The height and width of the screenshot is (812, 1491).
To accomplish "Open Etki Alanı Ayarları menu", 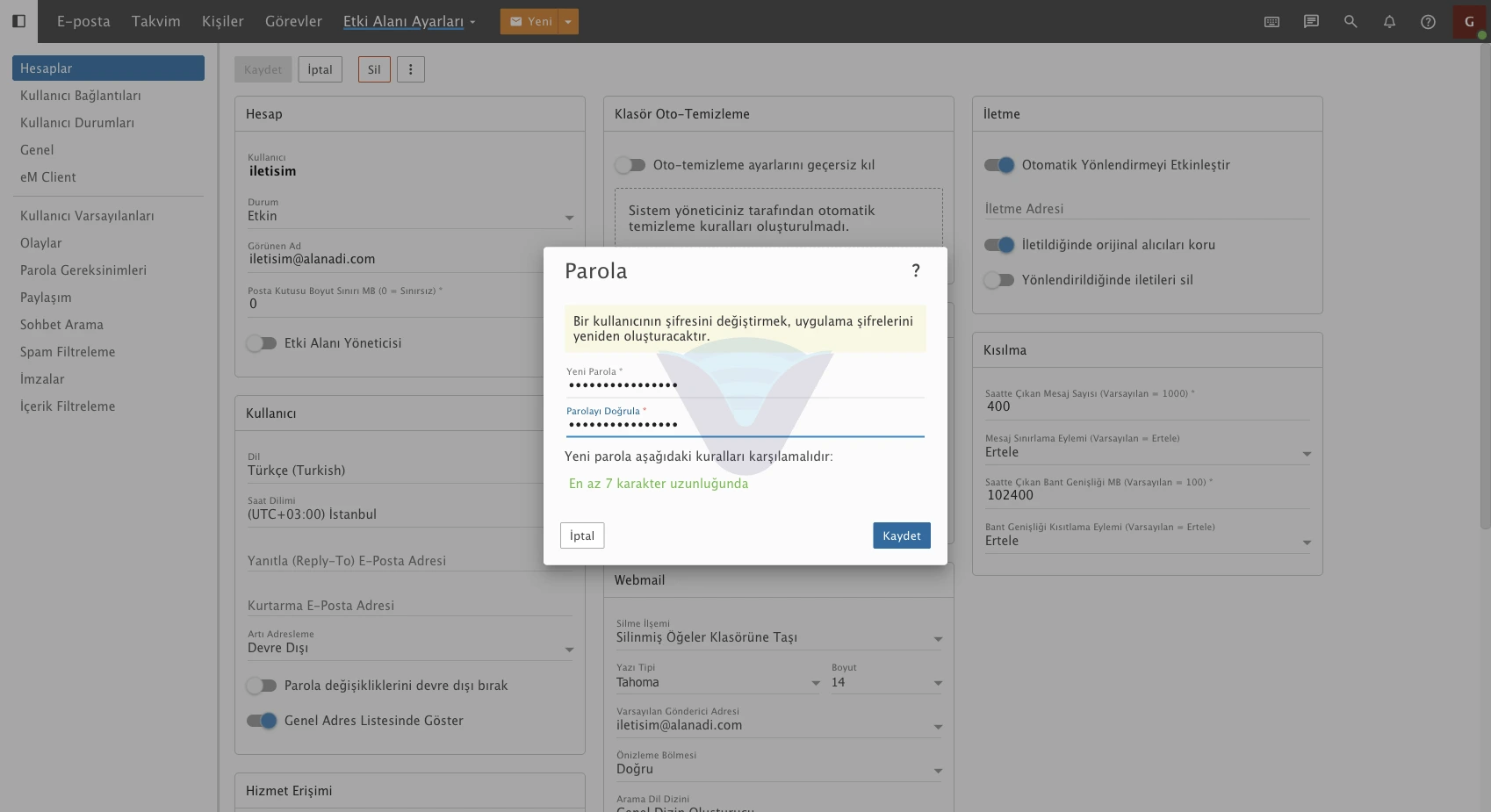I will (409, 22).
